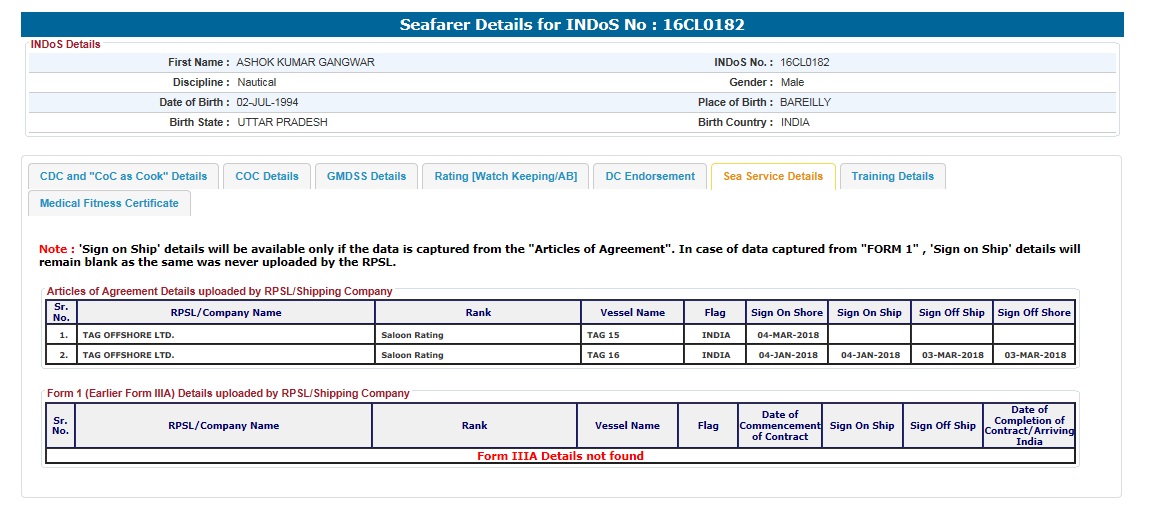The width and height of the screenshot is (1150, 511).
Task: Switch to Medical Fitness Certificate tab
Action: point(109,203)
